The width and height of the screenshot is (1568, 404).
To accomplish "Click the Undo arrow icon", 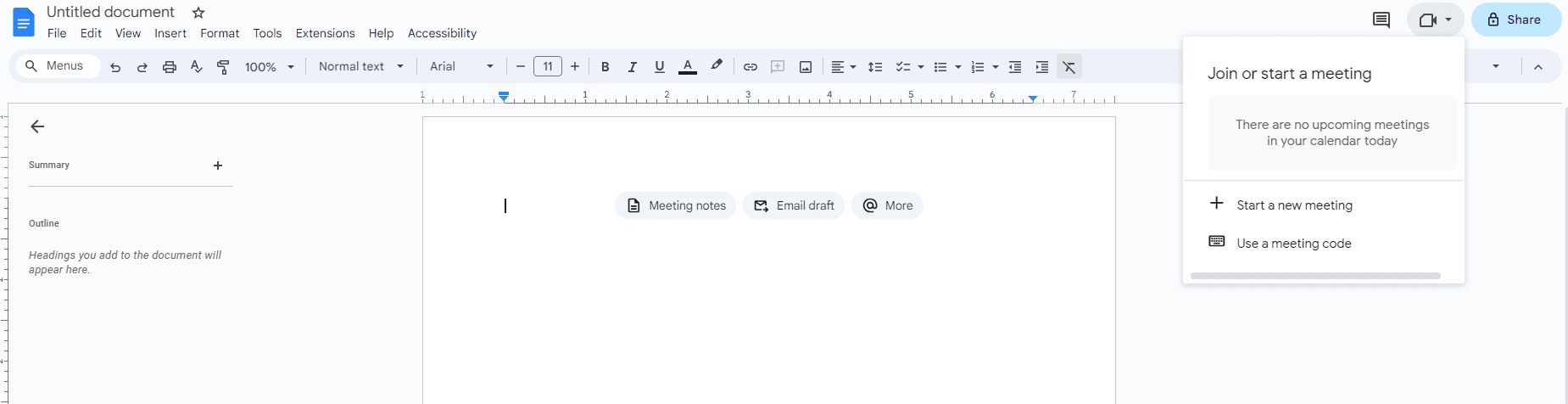I will coord(115,67).
